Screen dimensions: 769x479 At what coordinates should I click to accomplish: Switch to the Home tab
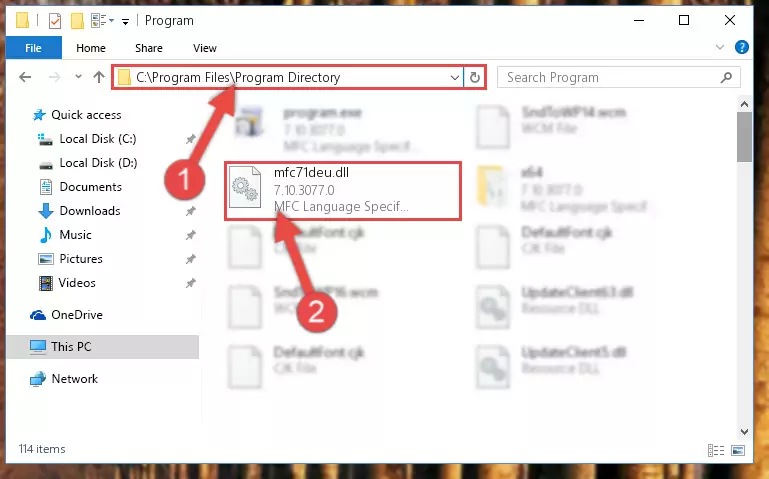click(91, 48)
